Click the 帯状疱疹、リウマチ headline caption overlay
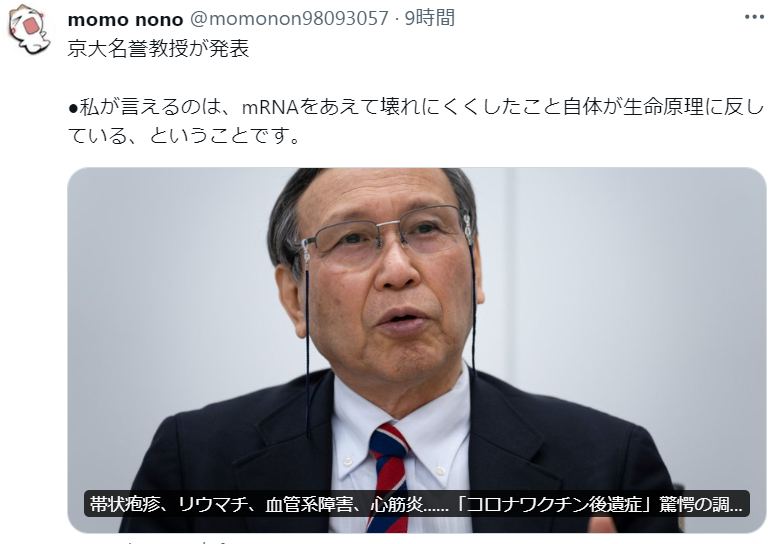 (417, 504)
